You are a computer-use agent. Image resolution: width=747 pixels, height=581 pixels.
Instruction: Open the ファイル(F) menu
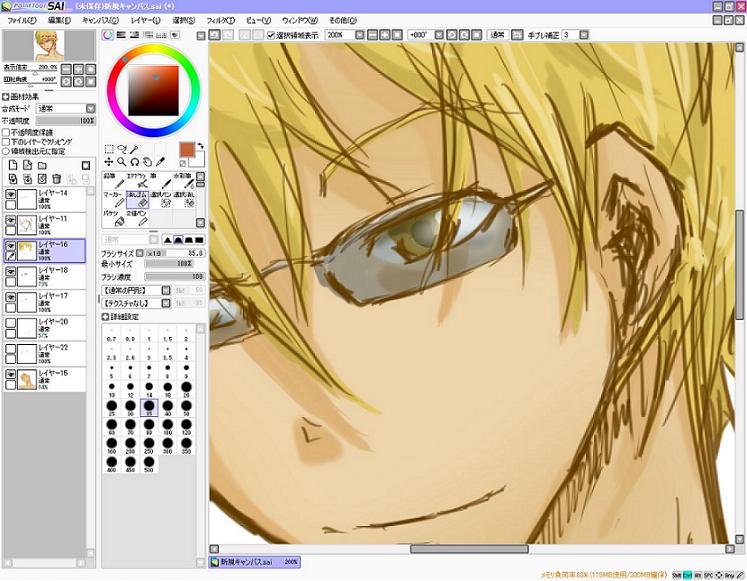pyautogui.click(x=22, y=20)
